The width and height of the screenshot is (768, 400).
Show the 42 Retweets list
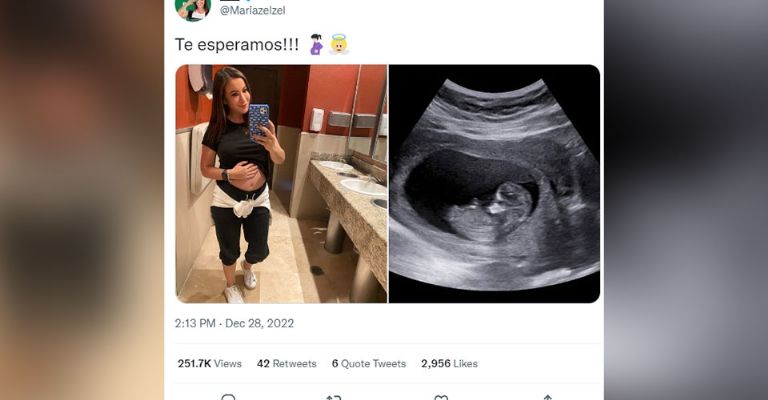(x=286, y=364)
